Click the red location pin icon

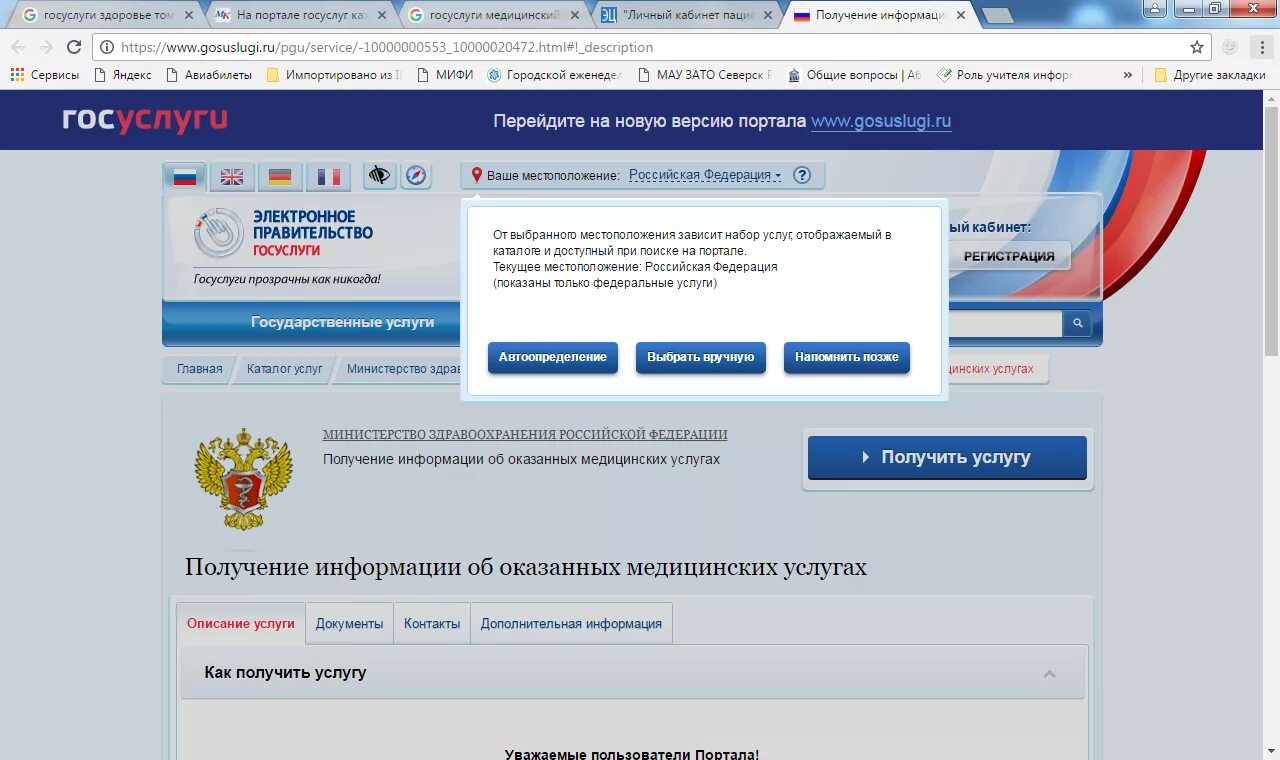477,175
